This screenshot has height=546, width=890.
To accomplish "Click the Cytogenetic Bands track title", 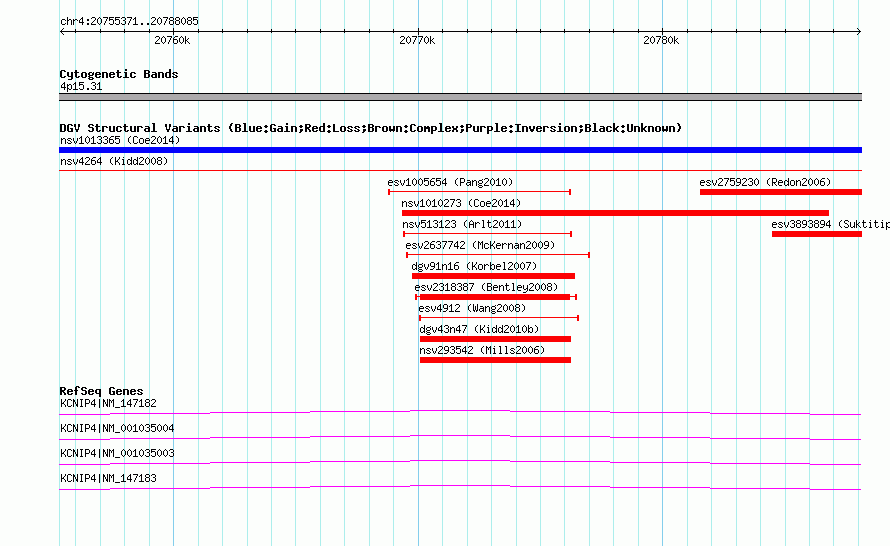I will (119, 74).
